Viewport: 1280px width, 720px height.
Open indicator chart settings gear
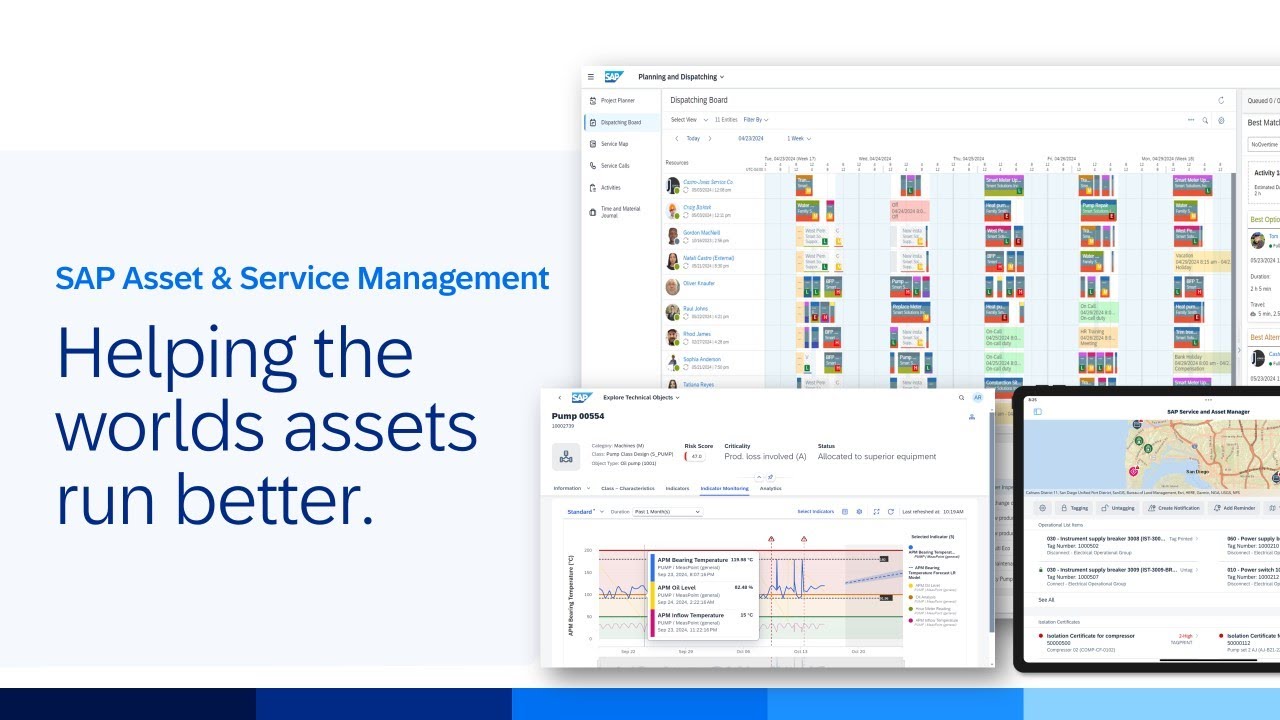(861, 511)
